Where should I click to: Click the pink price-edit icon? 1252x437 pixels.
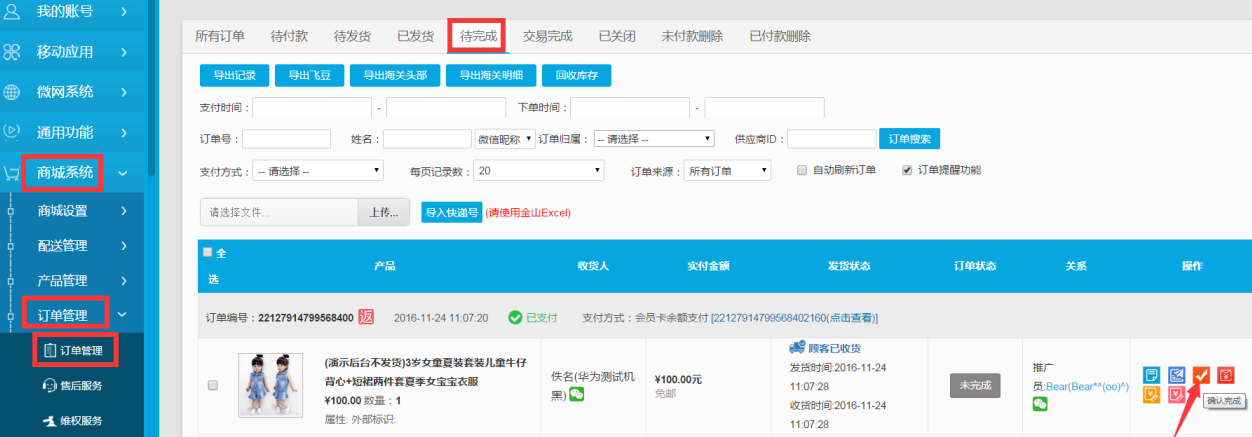coord(1177,395)
